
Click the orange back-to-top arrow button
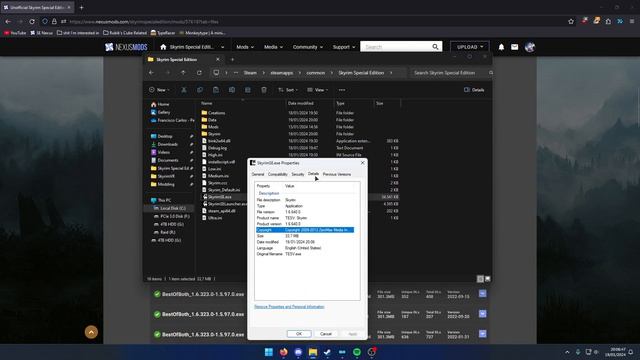click(x=91, y=332)
